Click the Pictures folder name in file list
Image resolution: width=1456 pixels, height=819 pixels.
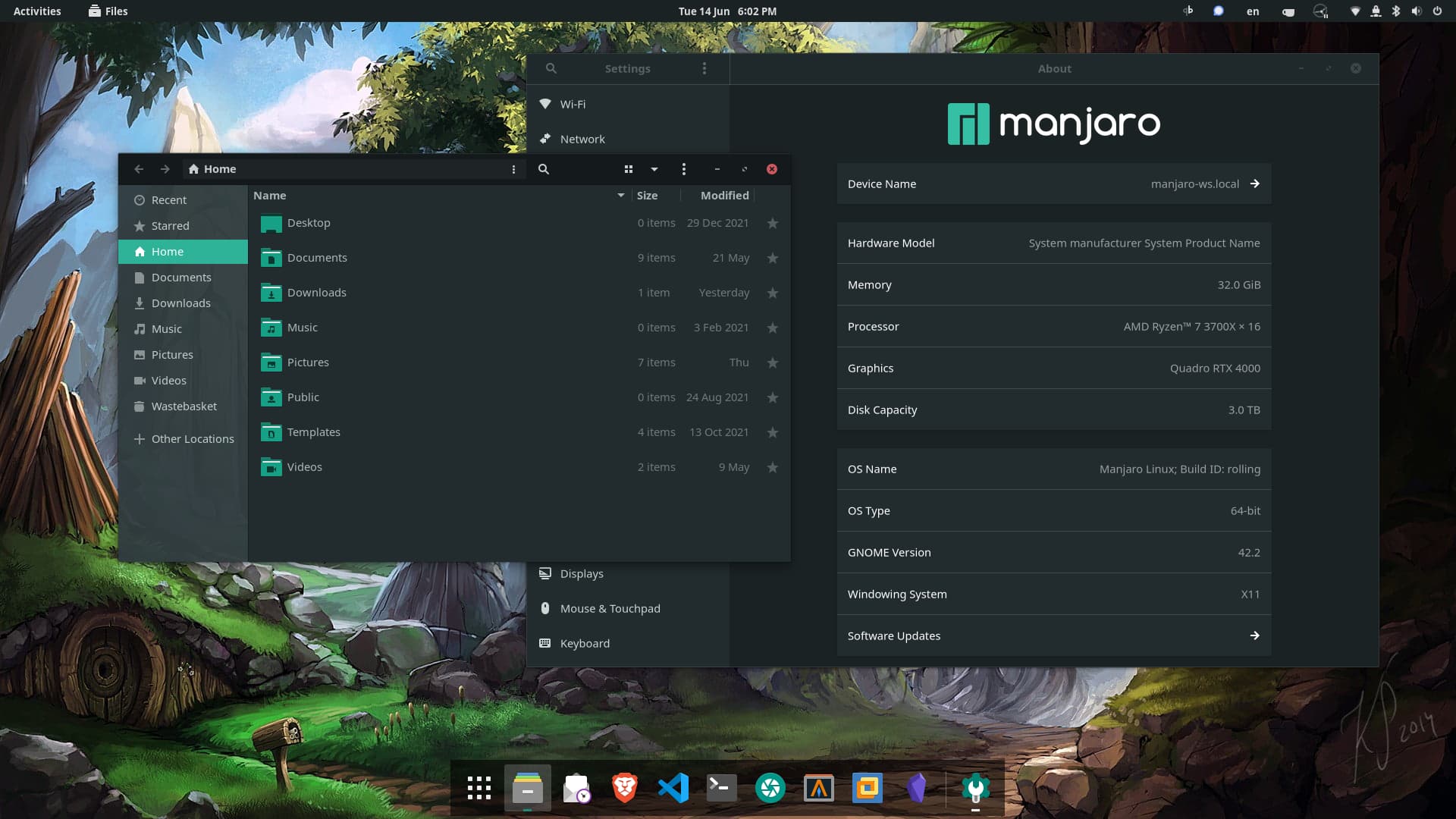pos(308,362)
